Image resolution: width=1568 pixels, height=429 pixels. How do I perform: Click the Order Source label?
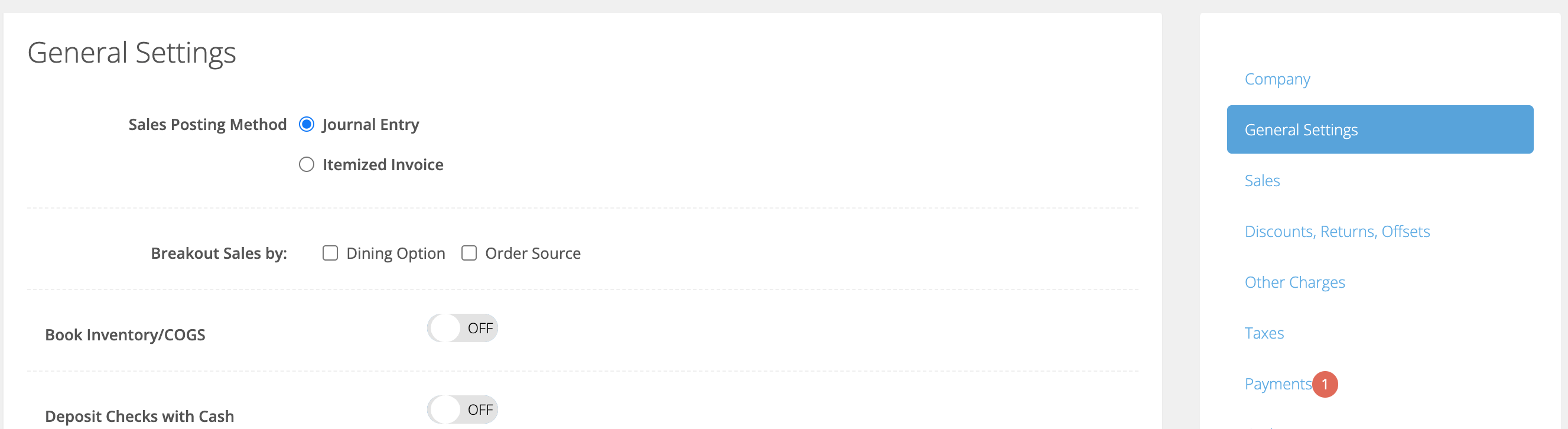tap(532, 253)
